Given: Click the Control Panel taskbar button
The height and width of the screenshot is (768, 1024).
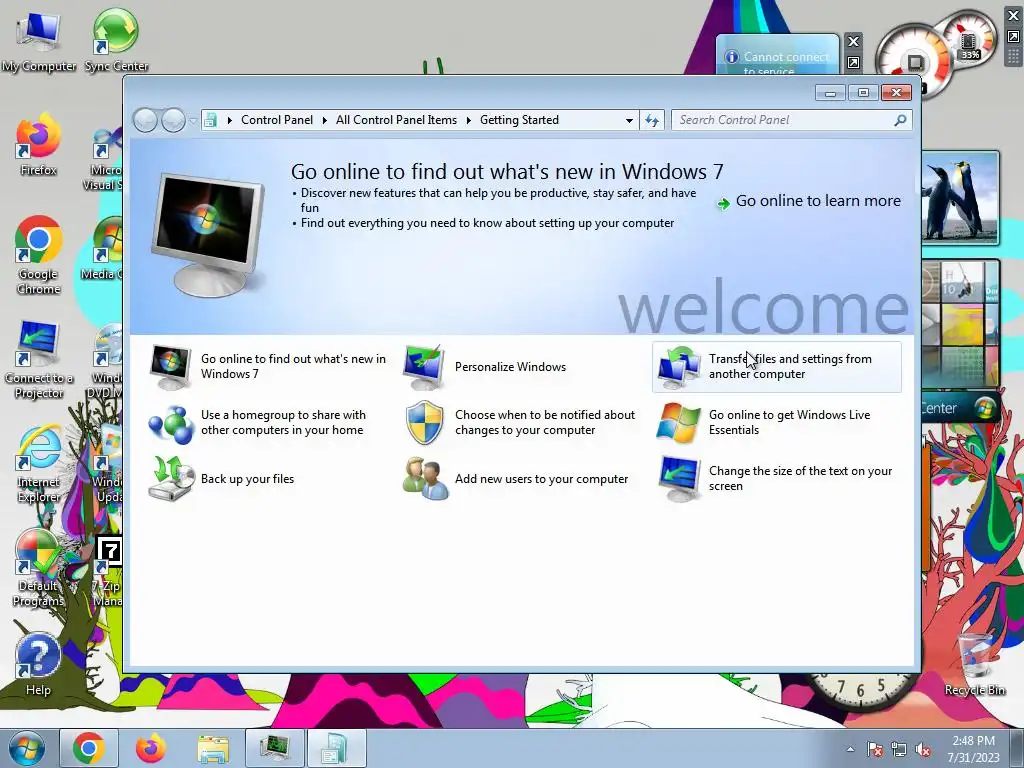Looking at the screenshot, I should pyautogui.click(x=337, y=748).
